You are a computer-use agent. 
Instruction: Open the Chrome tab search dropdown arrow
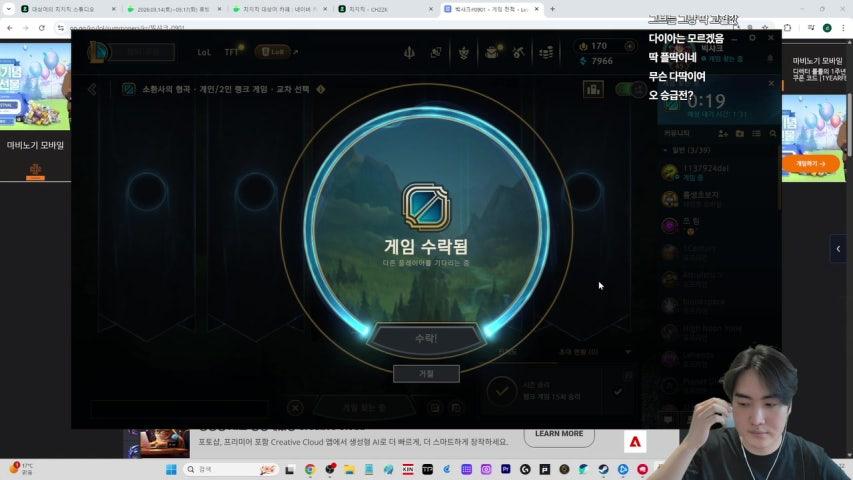(x=8, y=9)
